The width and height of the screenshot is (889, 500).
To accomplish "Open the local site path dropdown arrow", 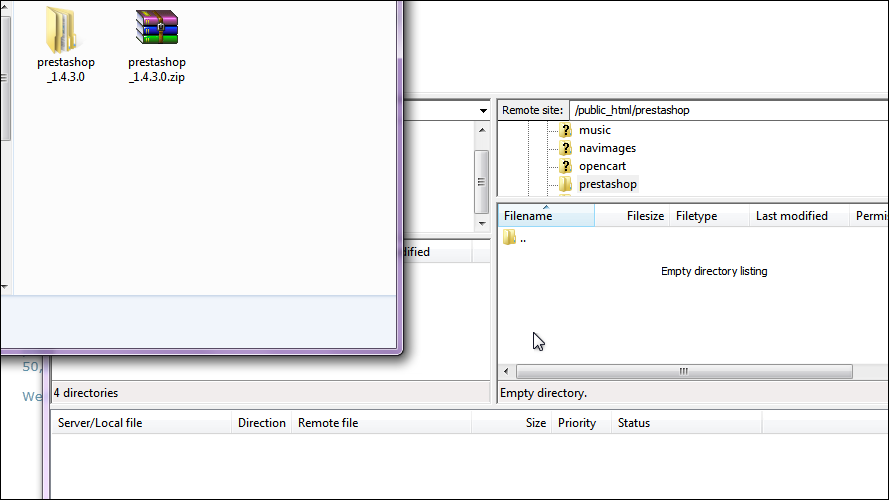I will tap(483, 111).
